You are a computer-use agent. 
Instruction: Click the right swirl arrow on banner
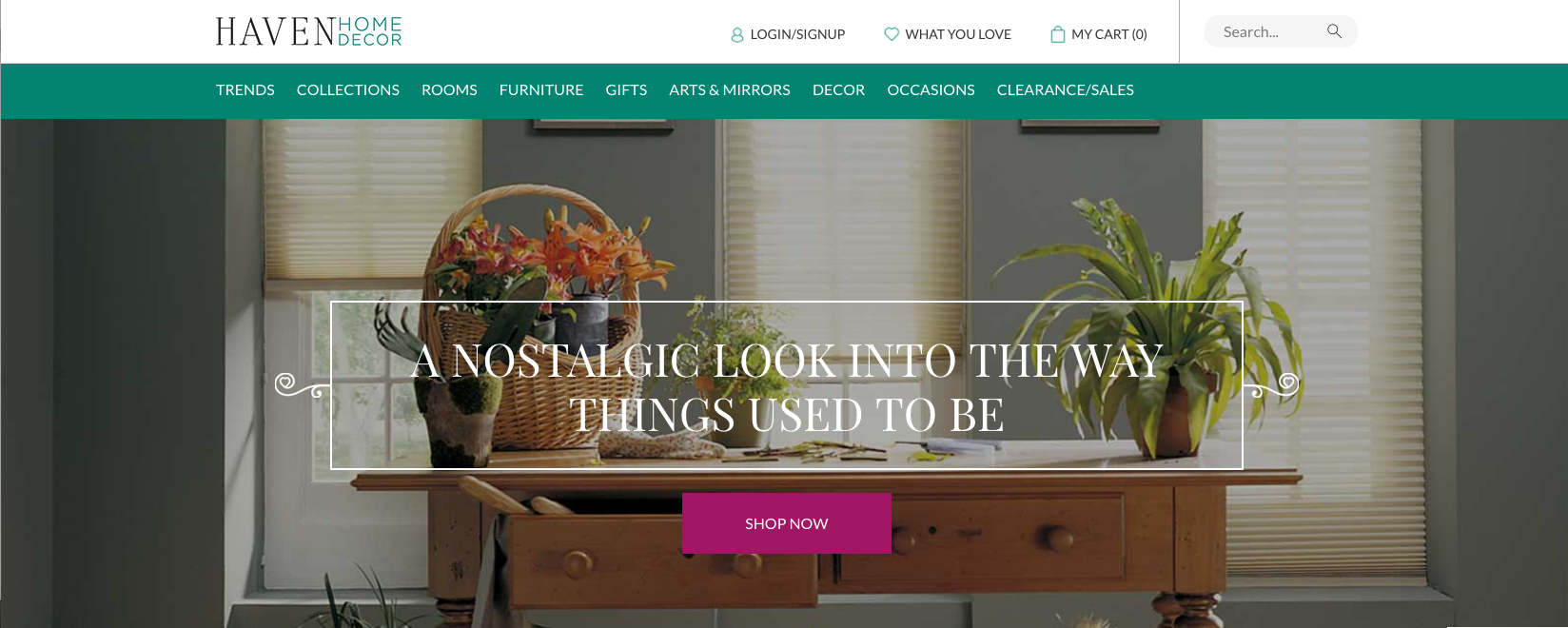click(x=1271, y=385)
